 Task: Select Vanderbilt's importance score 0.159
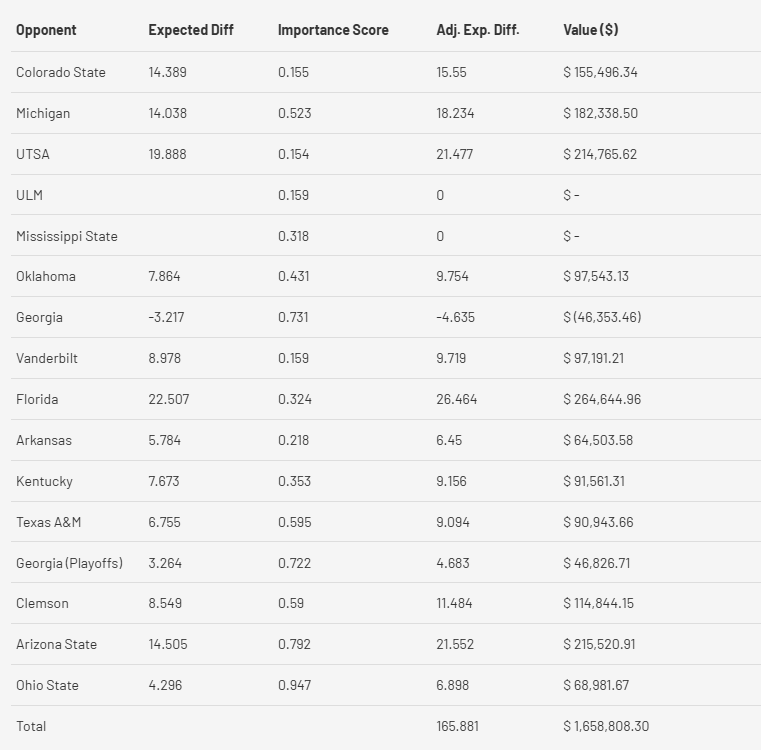pyautogui.click(x=294, y=358)
